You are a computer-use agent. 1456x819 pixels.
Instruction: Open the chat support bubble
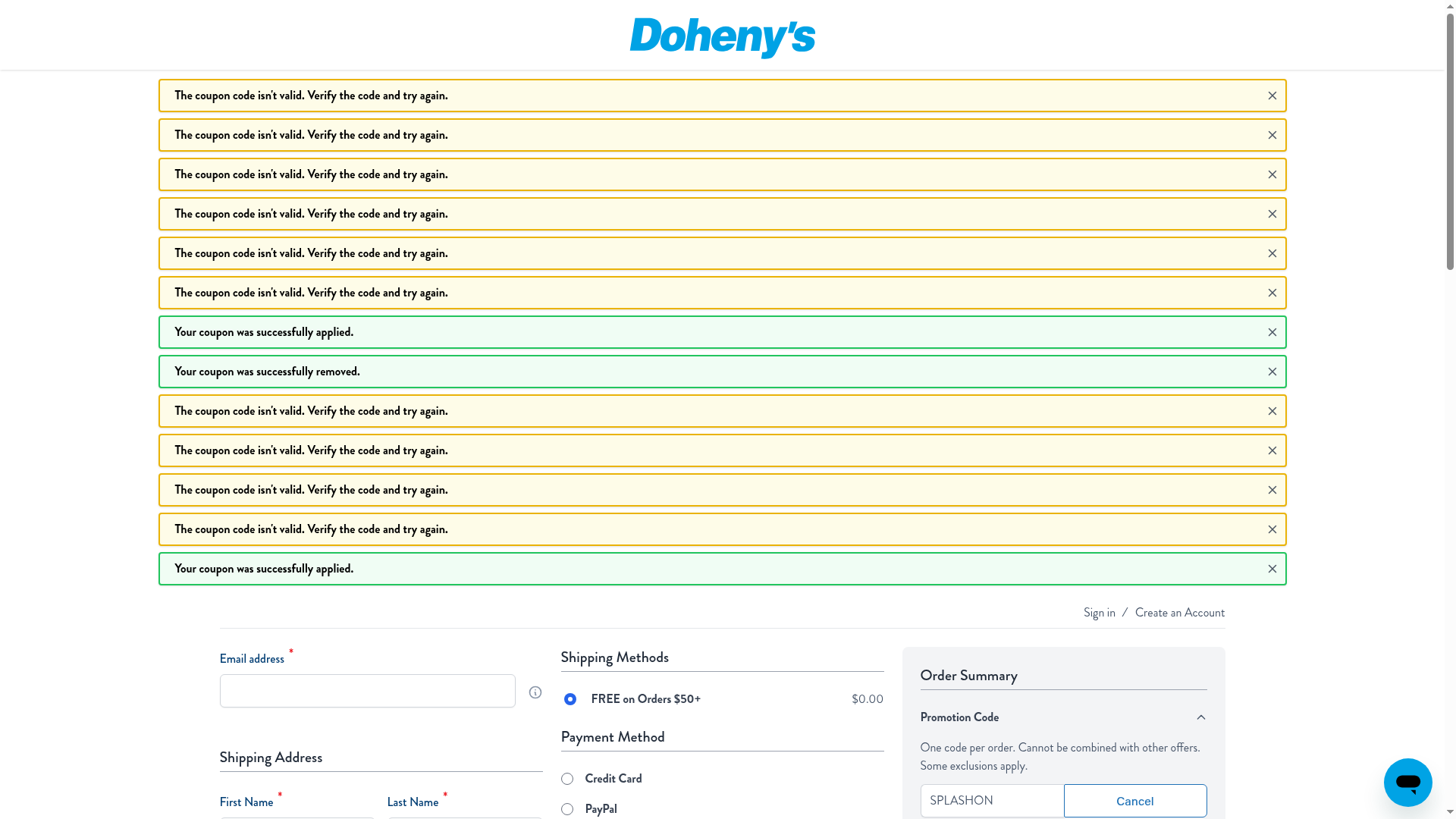coord(1407,782)
